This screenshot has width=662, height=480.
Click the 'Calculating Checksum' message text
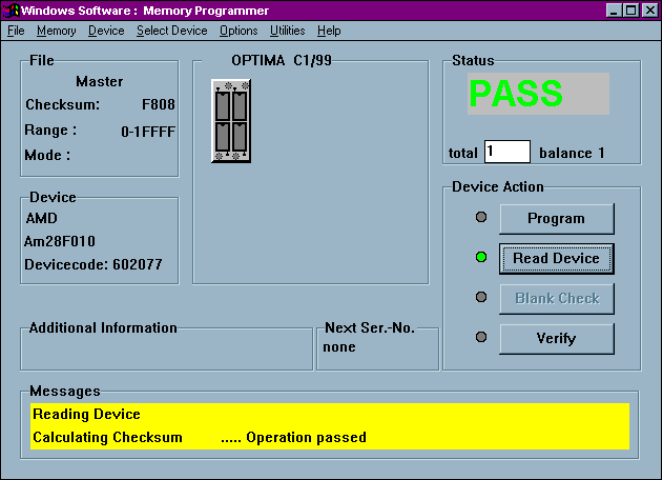(x=108, y=437)
